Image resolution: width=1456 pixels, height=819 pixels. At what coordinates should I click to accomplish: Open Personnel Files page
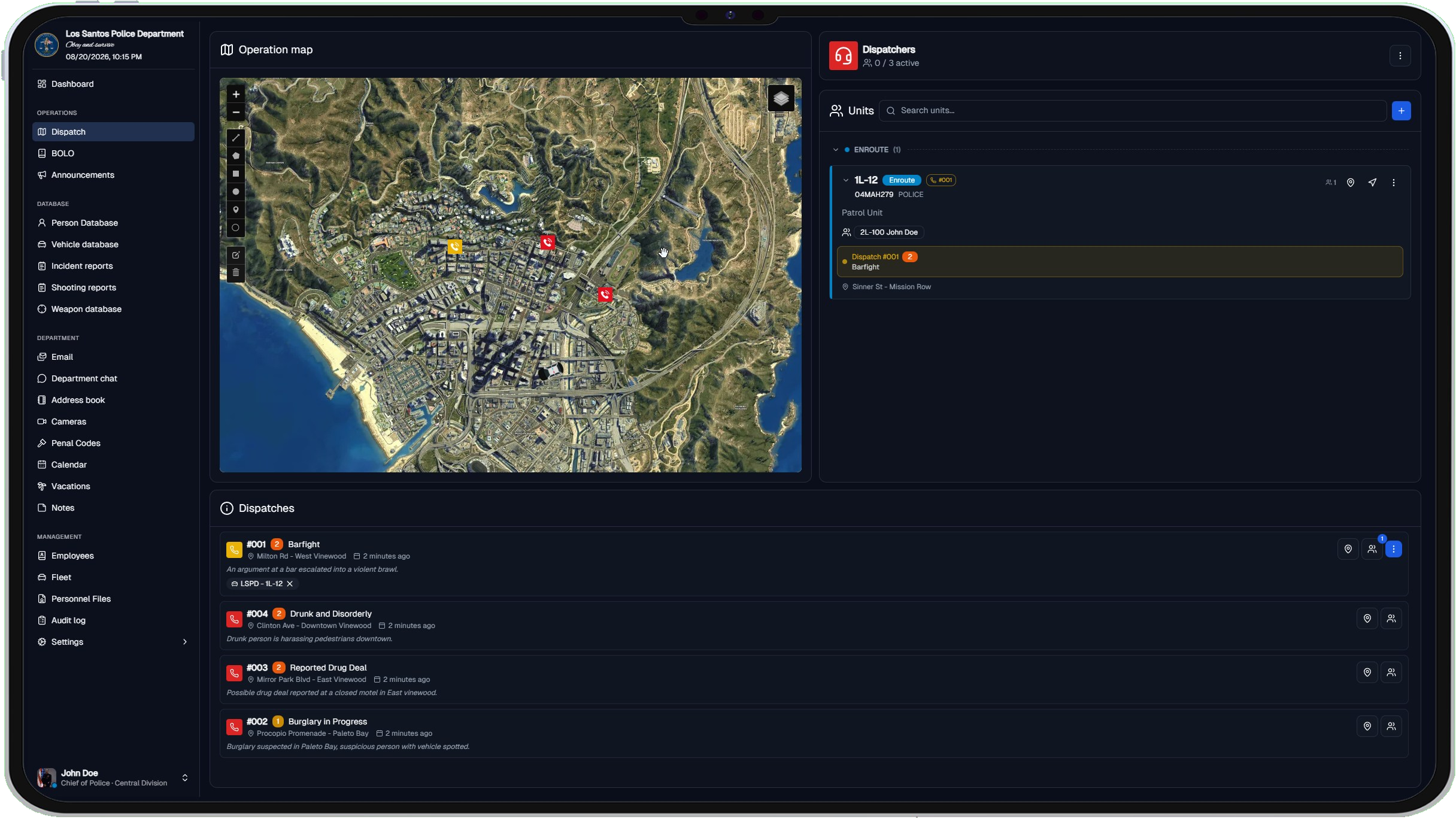[x=113, y=599]
